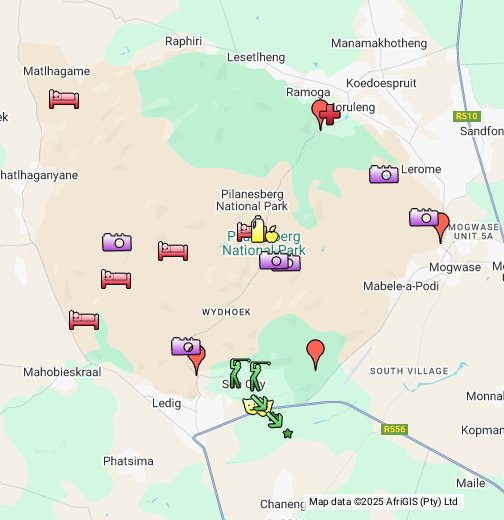Click the bed icon west of Pilanesberg label
Screen dimensions: 504x520
[173, 251]
